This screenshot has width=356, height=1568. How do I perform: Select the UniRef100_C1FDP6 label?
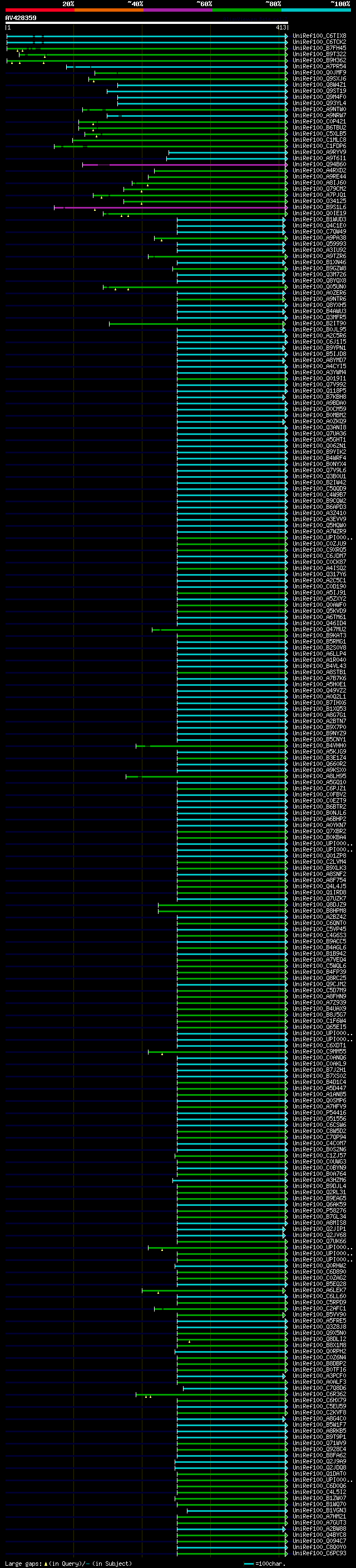(x=319, y=146)
